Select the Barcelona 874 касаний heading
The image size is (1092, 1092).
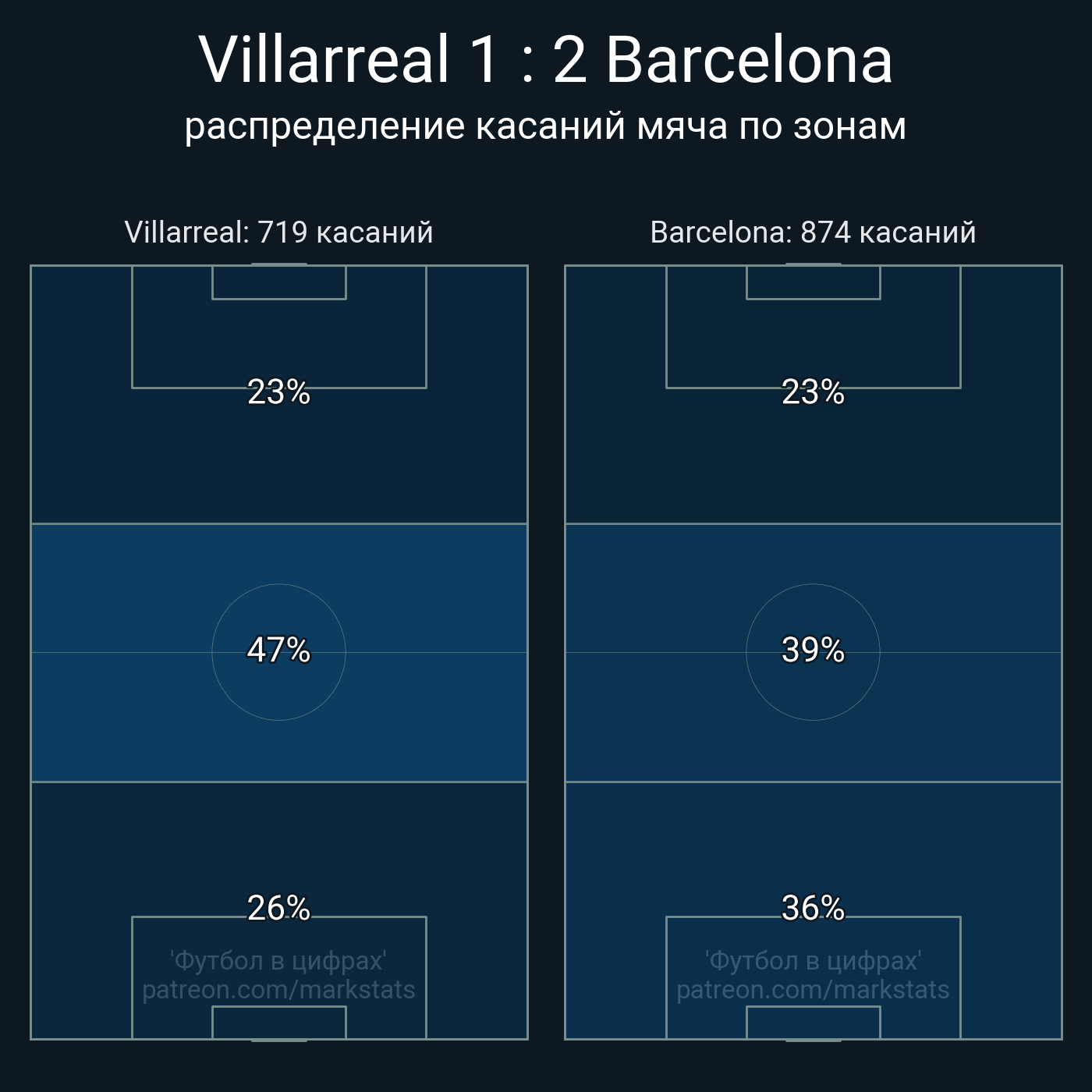click(x=813, y=232)
